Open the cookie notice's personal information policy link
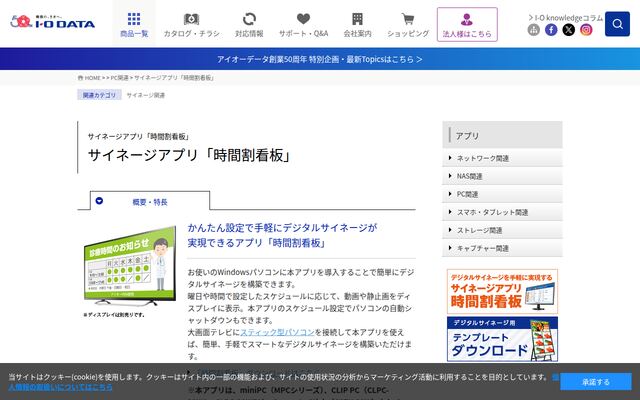 point(60,386)
